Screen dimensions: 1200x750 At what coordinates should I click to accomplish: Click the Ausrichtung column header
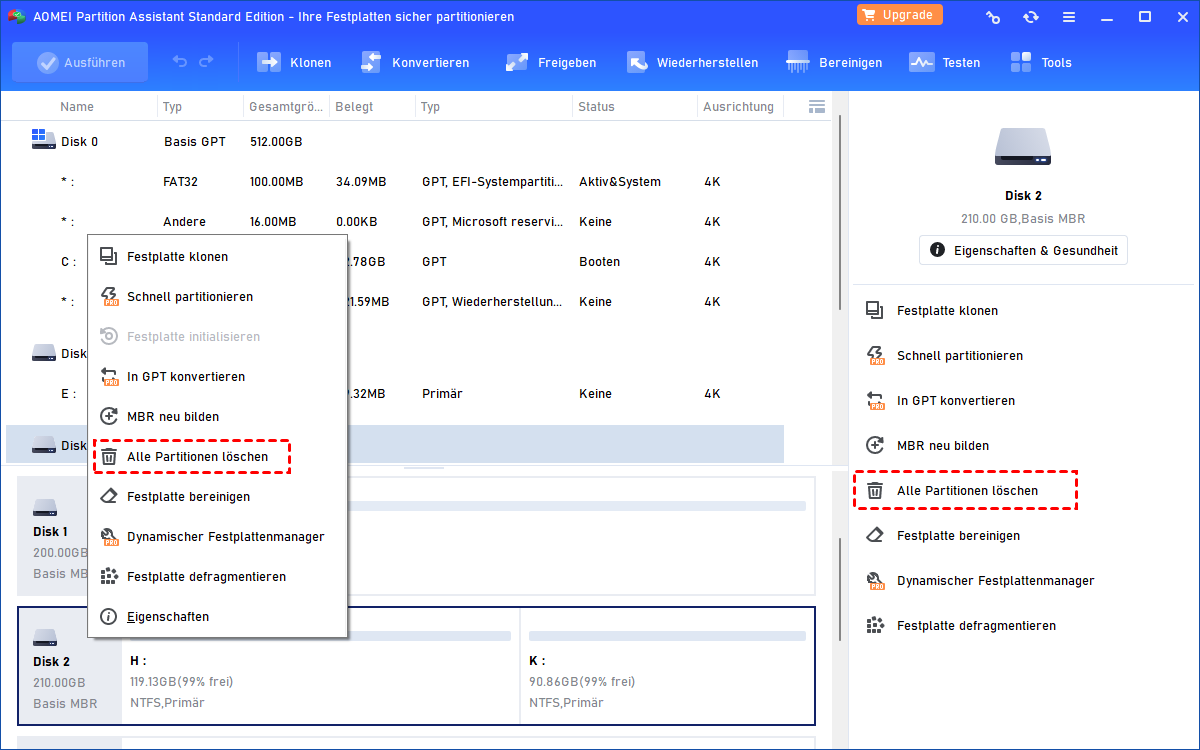pos(738,107)
